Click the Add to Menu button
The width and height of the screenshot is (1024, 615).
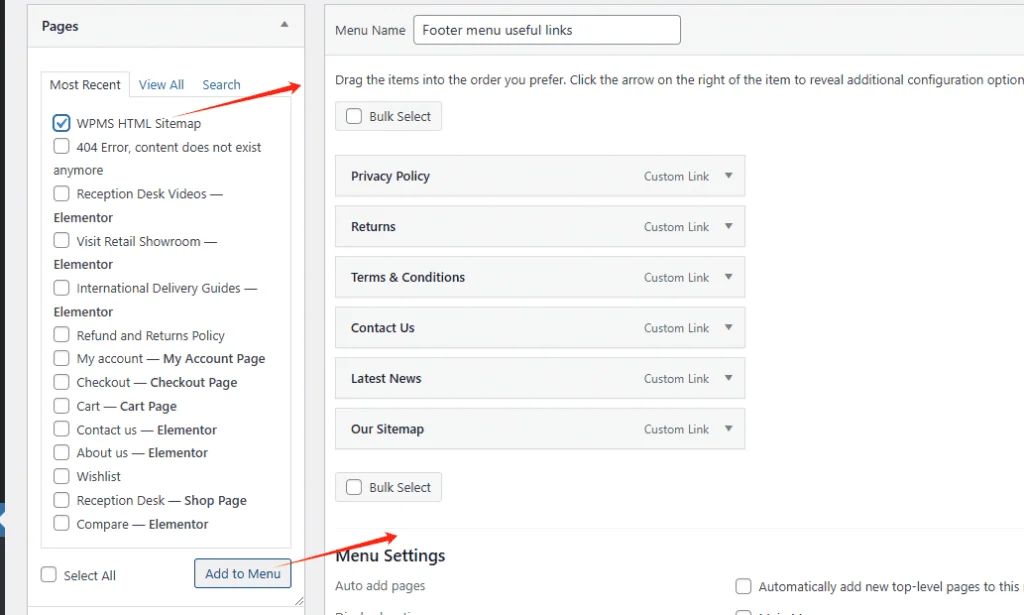tap(242, 573)
